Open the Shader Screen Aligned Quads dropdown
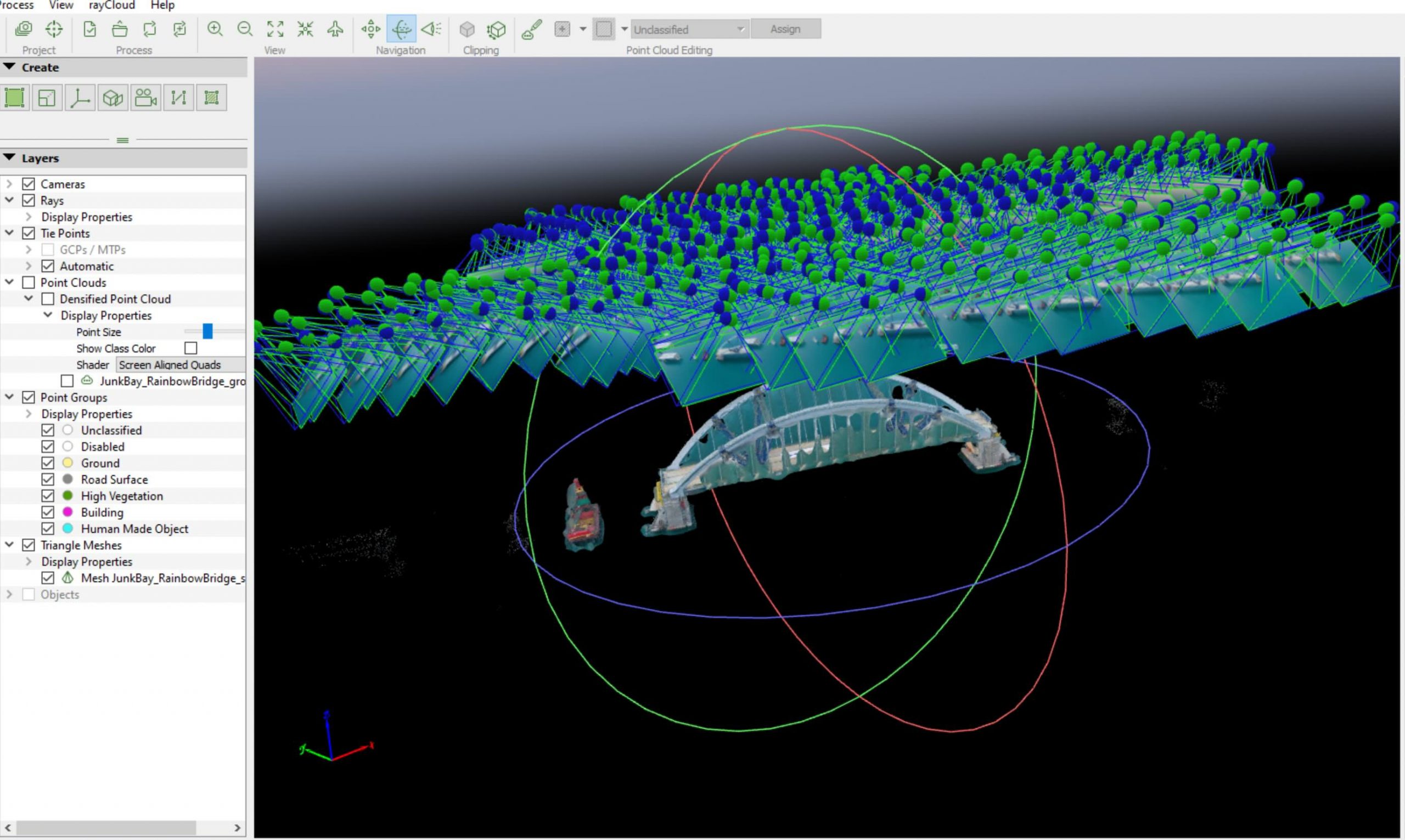The image size is (1405, 840). click(x=181, y=364)
